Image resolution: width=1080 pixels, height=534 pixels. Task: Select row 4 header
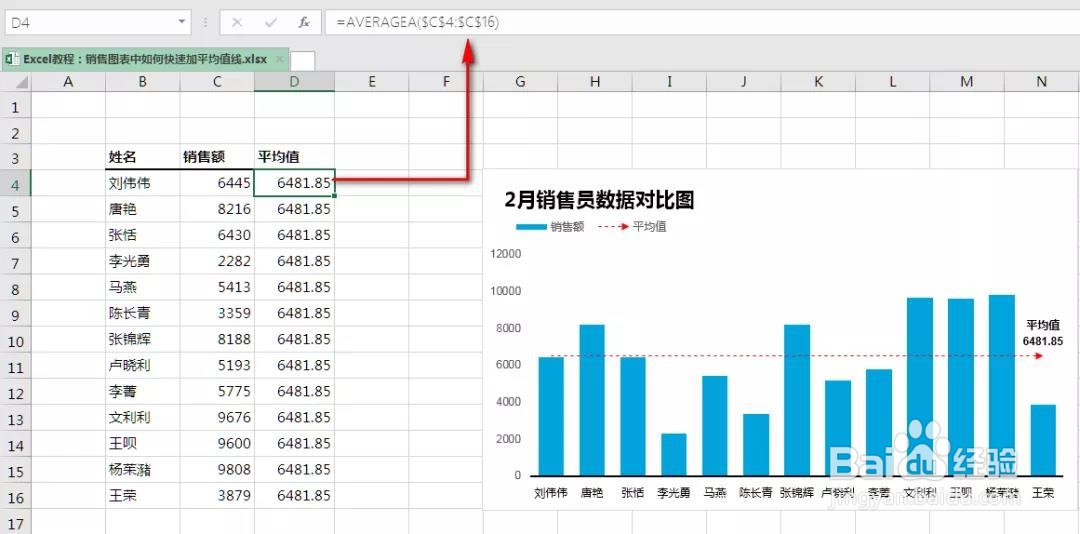pyautogui.click(x=16, y=185)
